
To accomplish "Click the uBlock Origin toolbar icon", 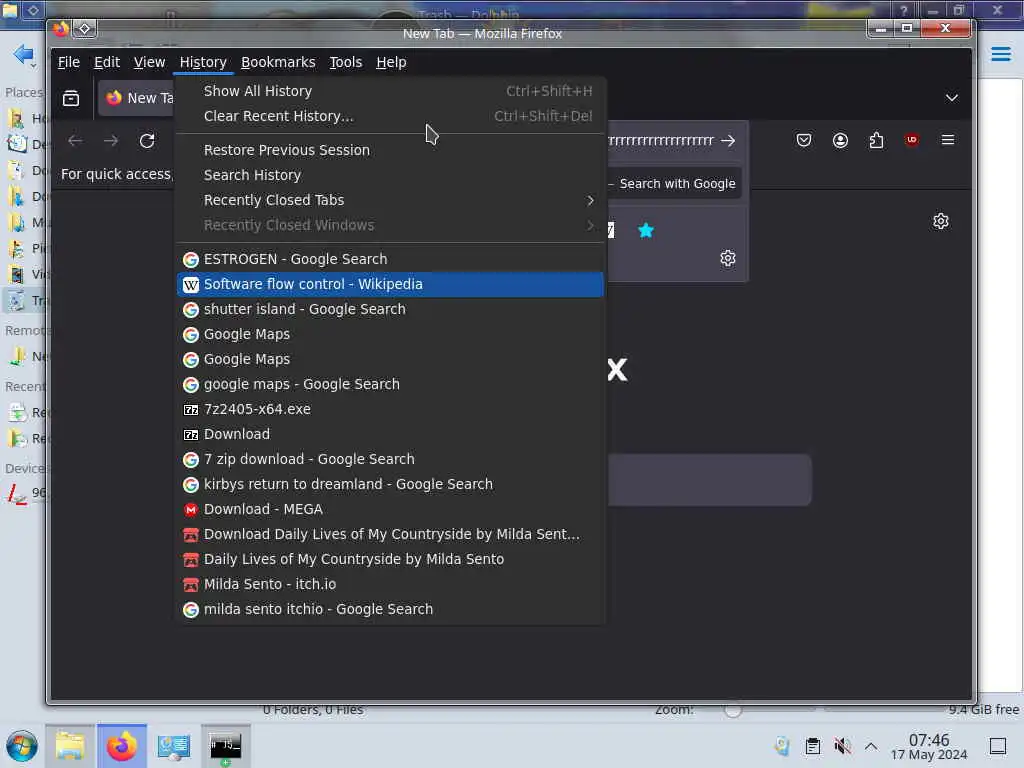I will [912, 140].
